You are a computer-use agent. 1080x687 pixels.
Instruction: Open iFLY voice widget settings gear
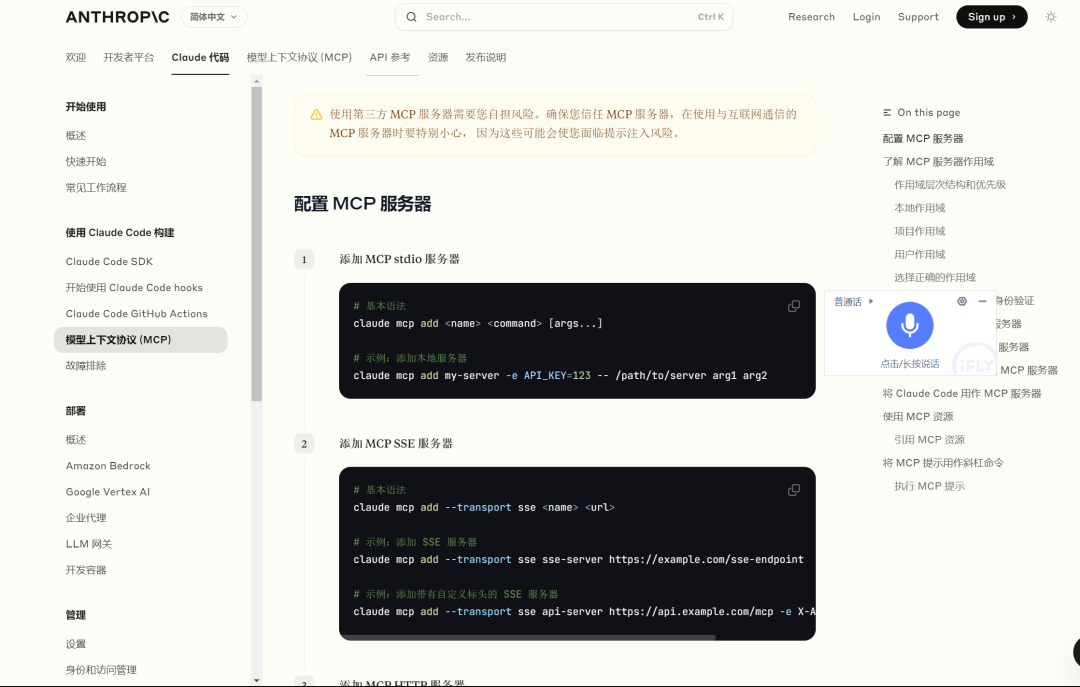(x=962, y=301)
